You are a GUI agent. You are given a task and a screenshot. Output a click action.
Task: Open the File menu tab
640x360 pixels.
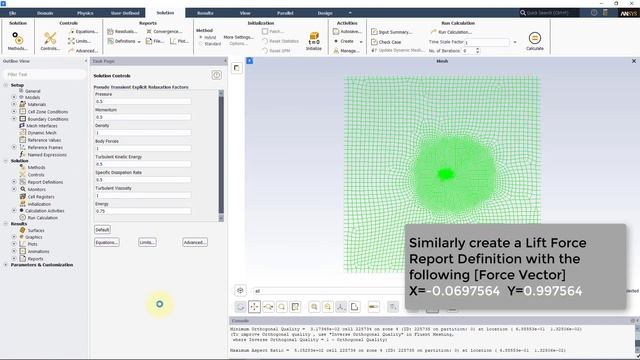point(12,13)
